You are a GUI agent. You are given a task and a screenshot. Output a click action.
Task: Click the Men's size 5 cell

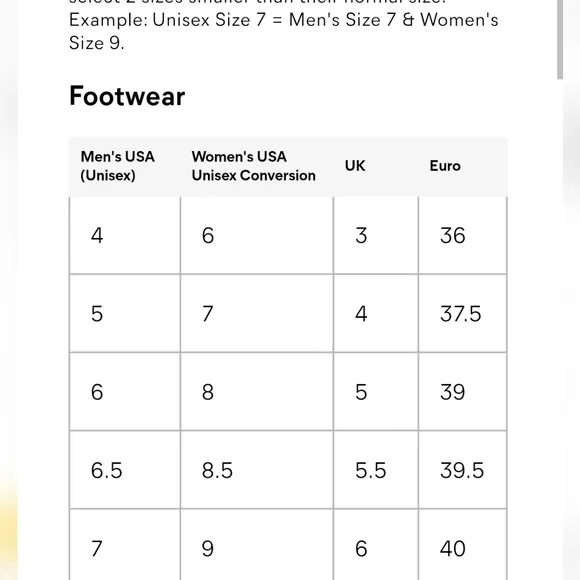(x=125, y=314)
